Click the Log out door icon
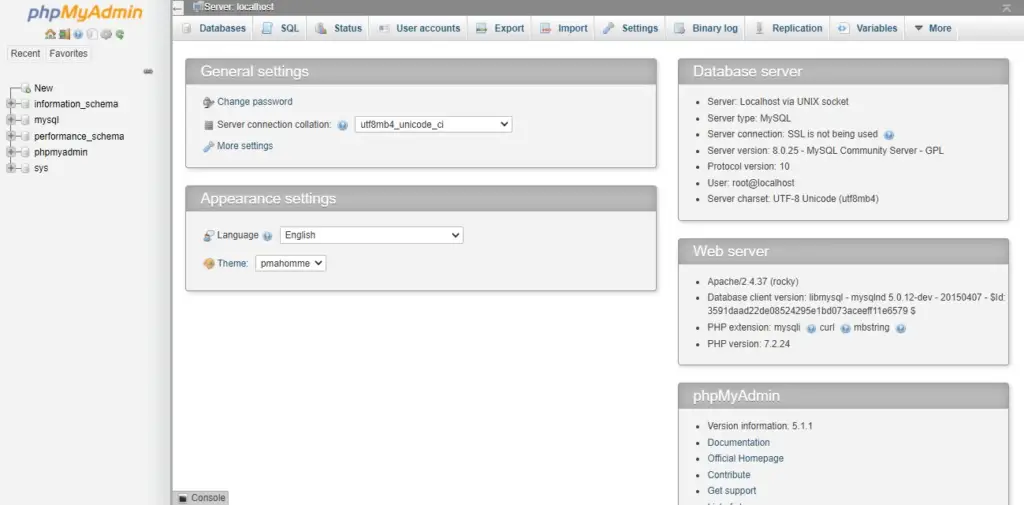Image resolution: width=1024 pixels, height=505 pixels. [x=64, y=35]
